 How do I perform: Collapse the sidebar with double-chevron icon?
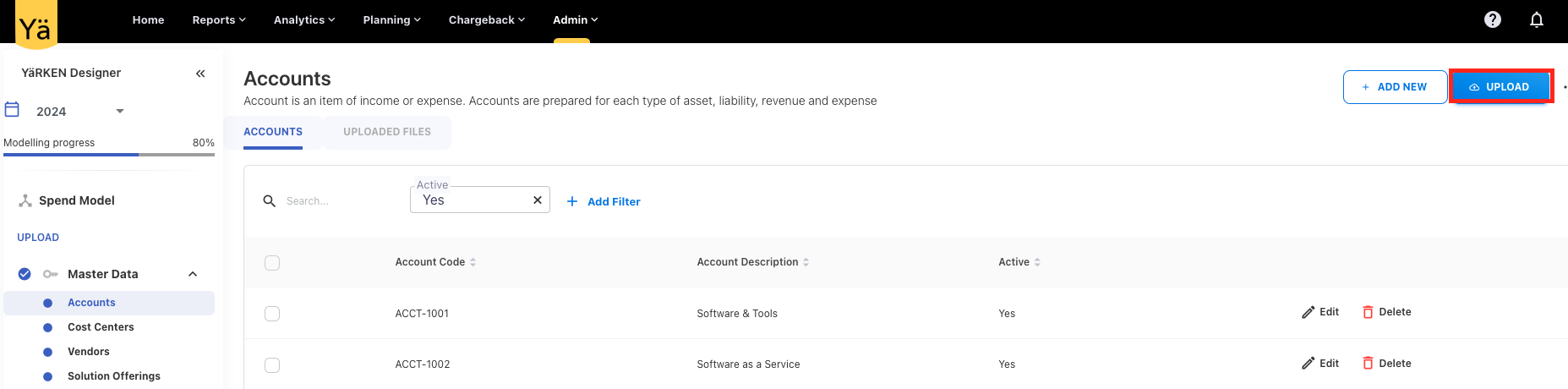coord(200,74)
